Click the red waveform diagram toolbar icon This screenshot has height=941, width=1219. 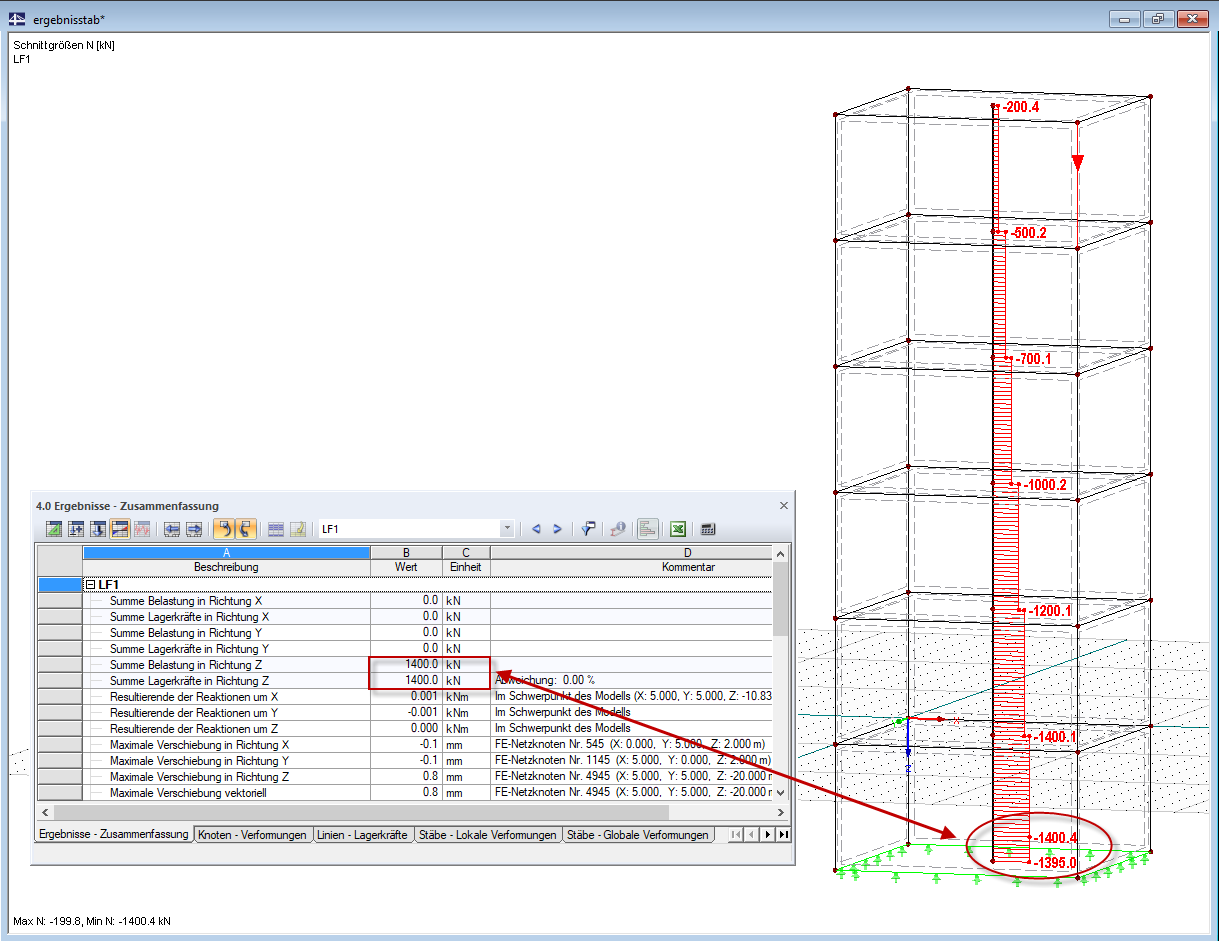[x=142, y=529]
